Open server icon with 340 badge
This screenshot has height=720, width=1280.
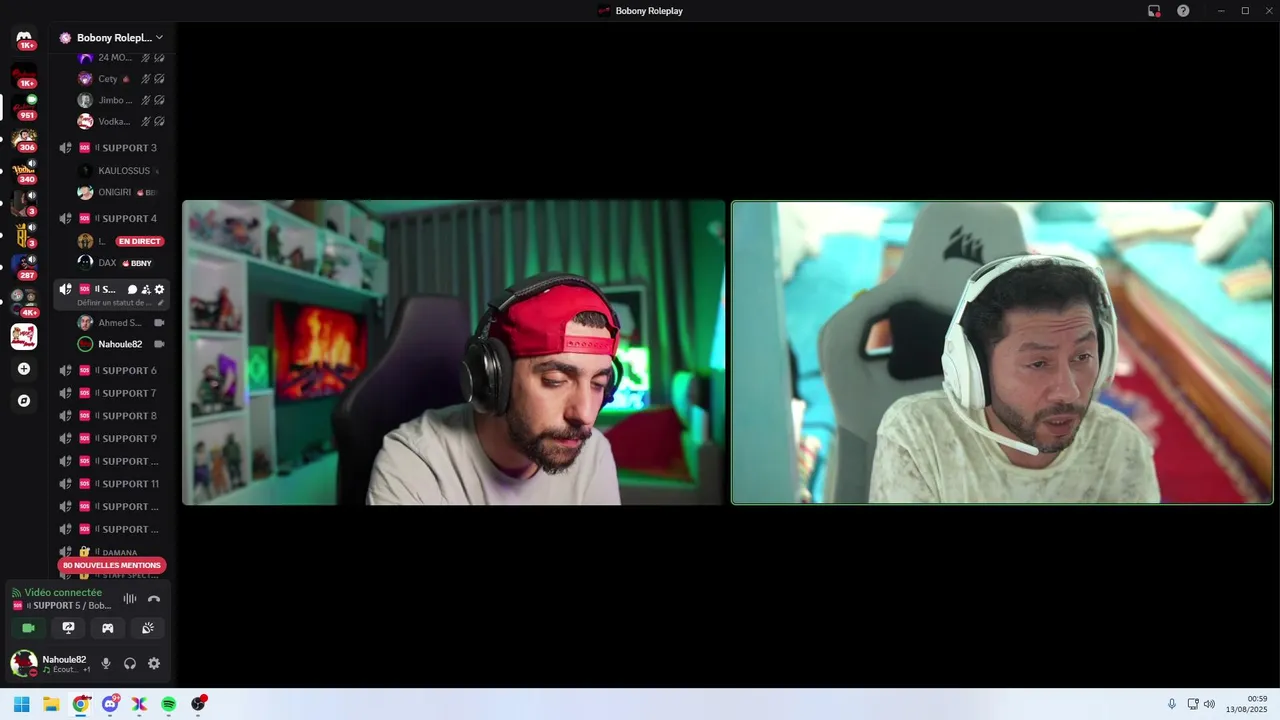pos(24,171)
